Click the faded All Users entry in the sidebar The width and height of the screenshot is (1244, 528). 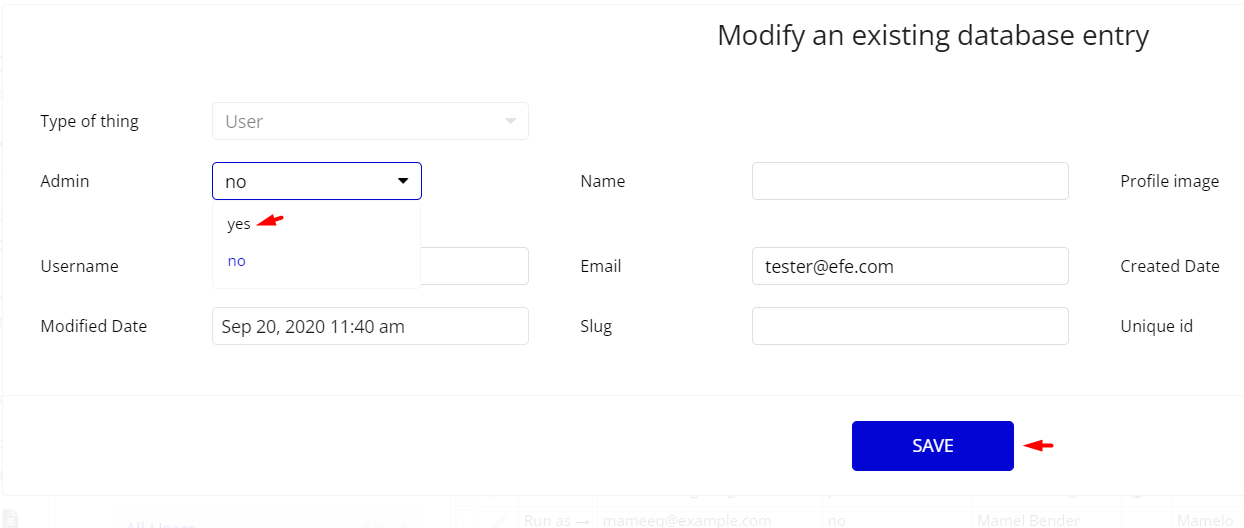[160, 525]
